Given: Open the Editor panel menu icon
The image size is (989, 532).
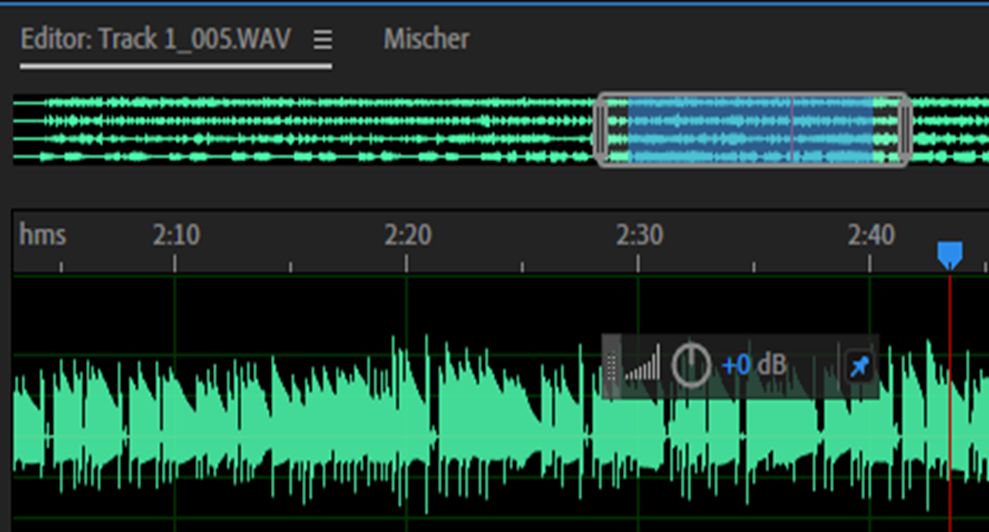Looking at the screenshot, I should pyautogui.click(x=323, y=40).
